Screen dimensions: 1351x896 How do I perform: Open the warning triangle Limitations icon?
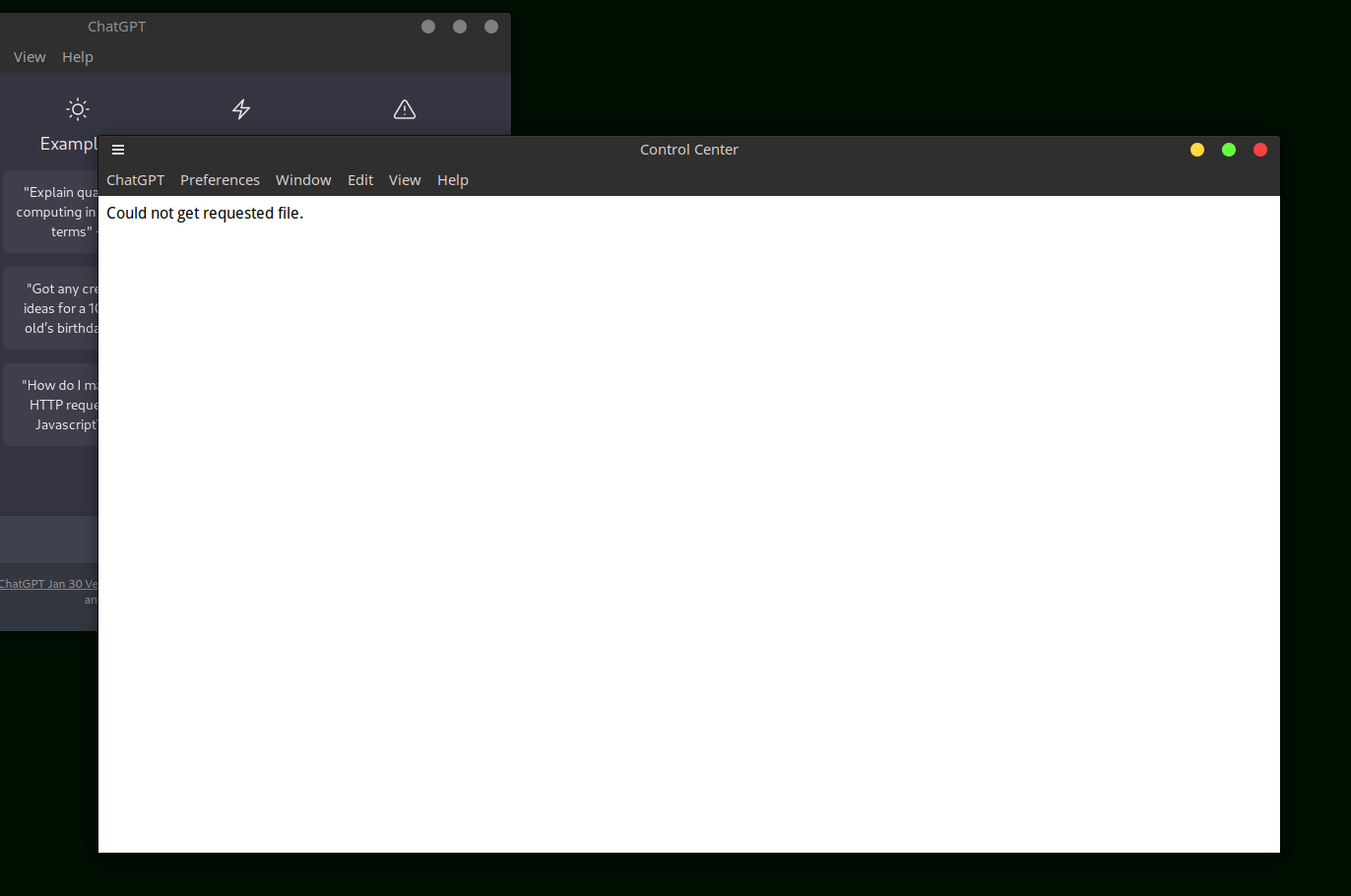pyautogui.click(x=404, y=108)
